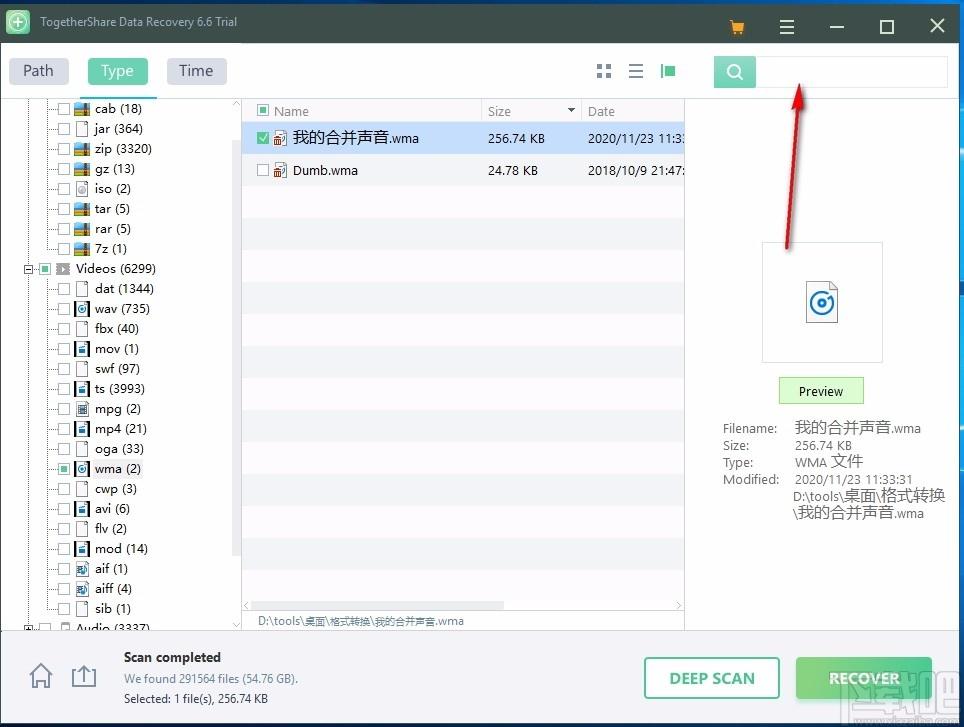Image resolution: width=964 pixels, height=727 pixels.
Task: Switch to list details view
Action: [636, 71]
